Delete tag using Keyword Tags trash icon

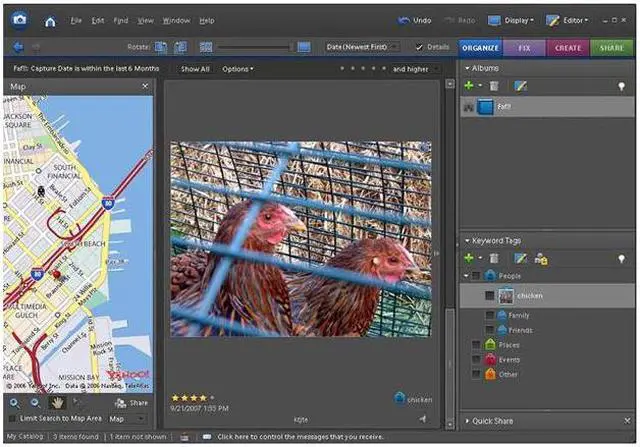494,258
